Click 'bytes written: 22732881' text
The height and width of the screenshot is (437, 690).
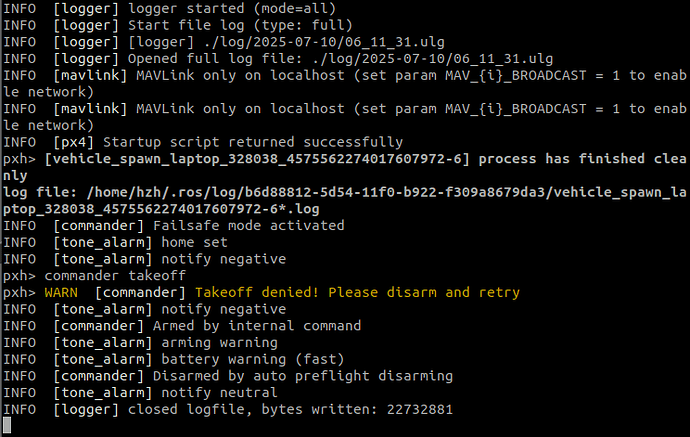pos(357,409)
